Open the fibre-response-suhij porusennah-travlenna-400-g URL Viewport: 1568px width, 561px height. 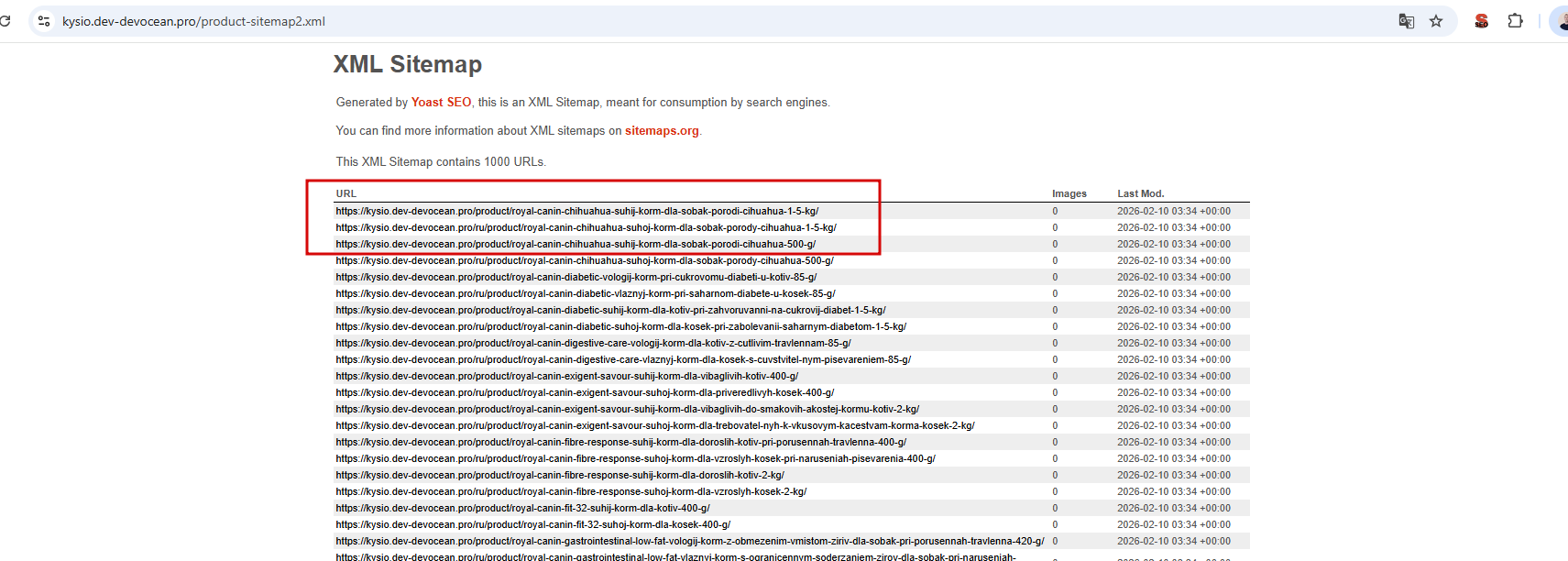pos(621,442)
